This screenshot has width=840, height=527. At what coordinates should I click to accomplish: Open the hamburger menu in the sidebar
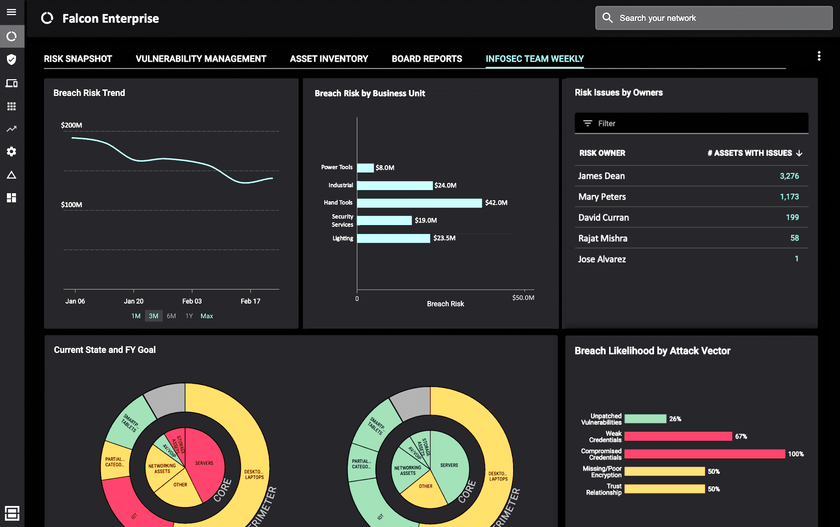click(x=11, y=13)
